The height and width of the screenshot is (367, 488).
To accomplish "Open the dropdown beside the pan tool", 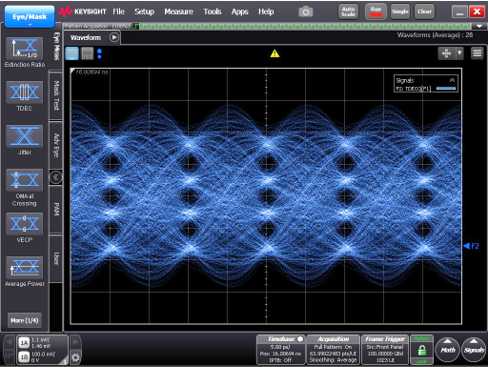I will click(459, 53).
